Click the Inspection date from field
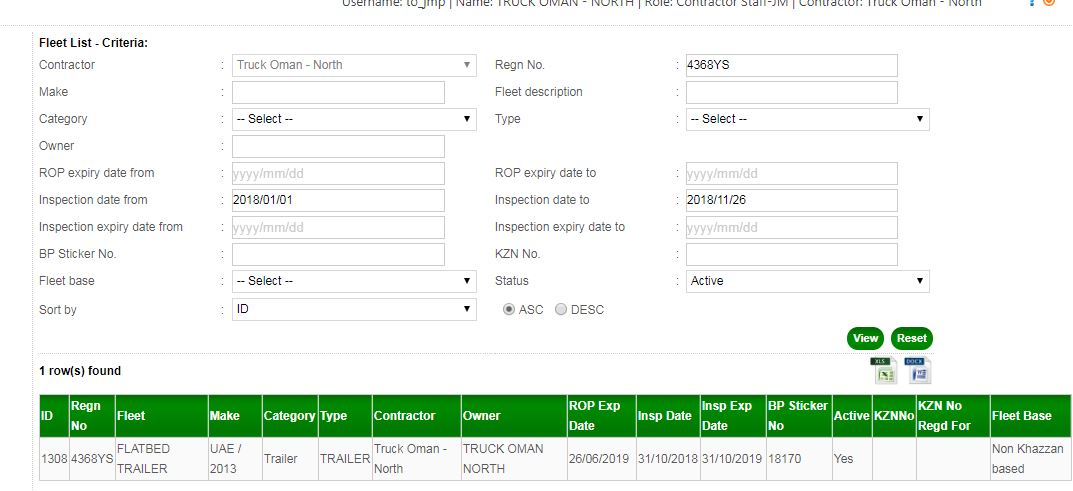Screen dimensions: 1073x491 (x=338, y=200)
